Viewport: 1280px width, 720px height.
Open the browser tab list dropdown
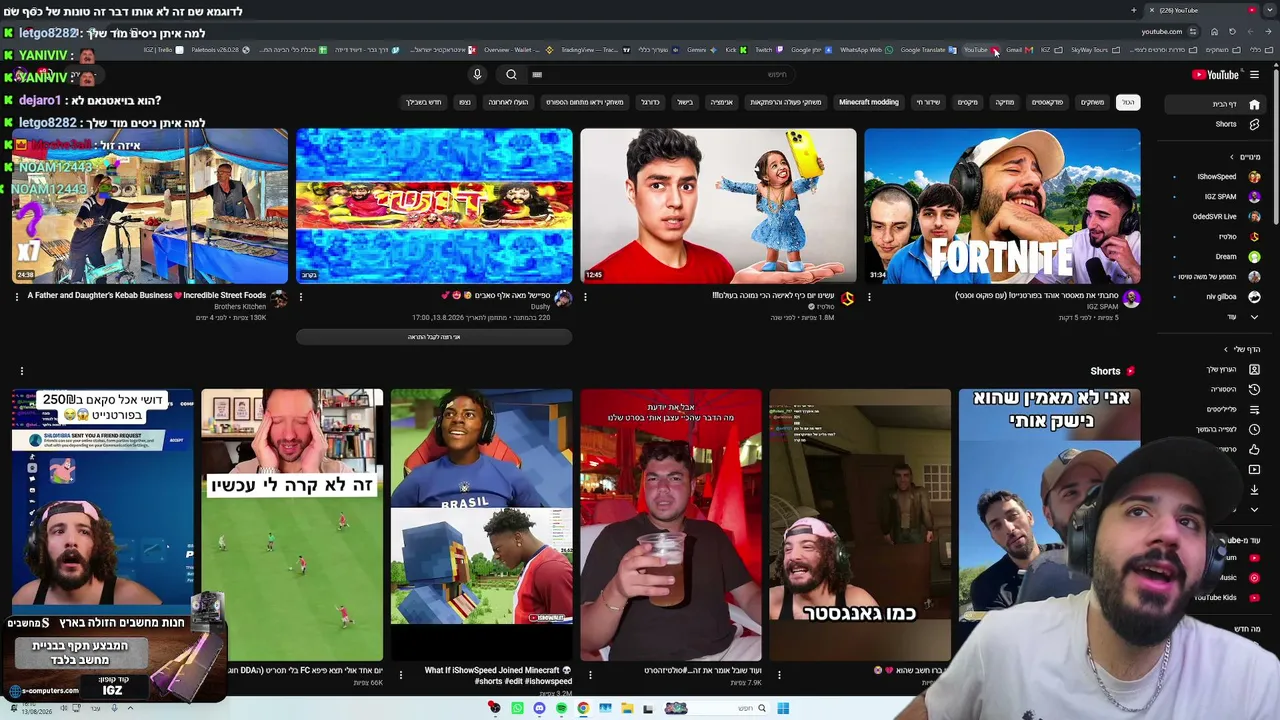pyautogui.click(x=1269, y=10)
